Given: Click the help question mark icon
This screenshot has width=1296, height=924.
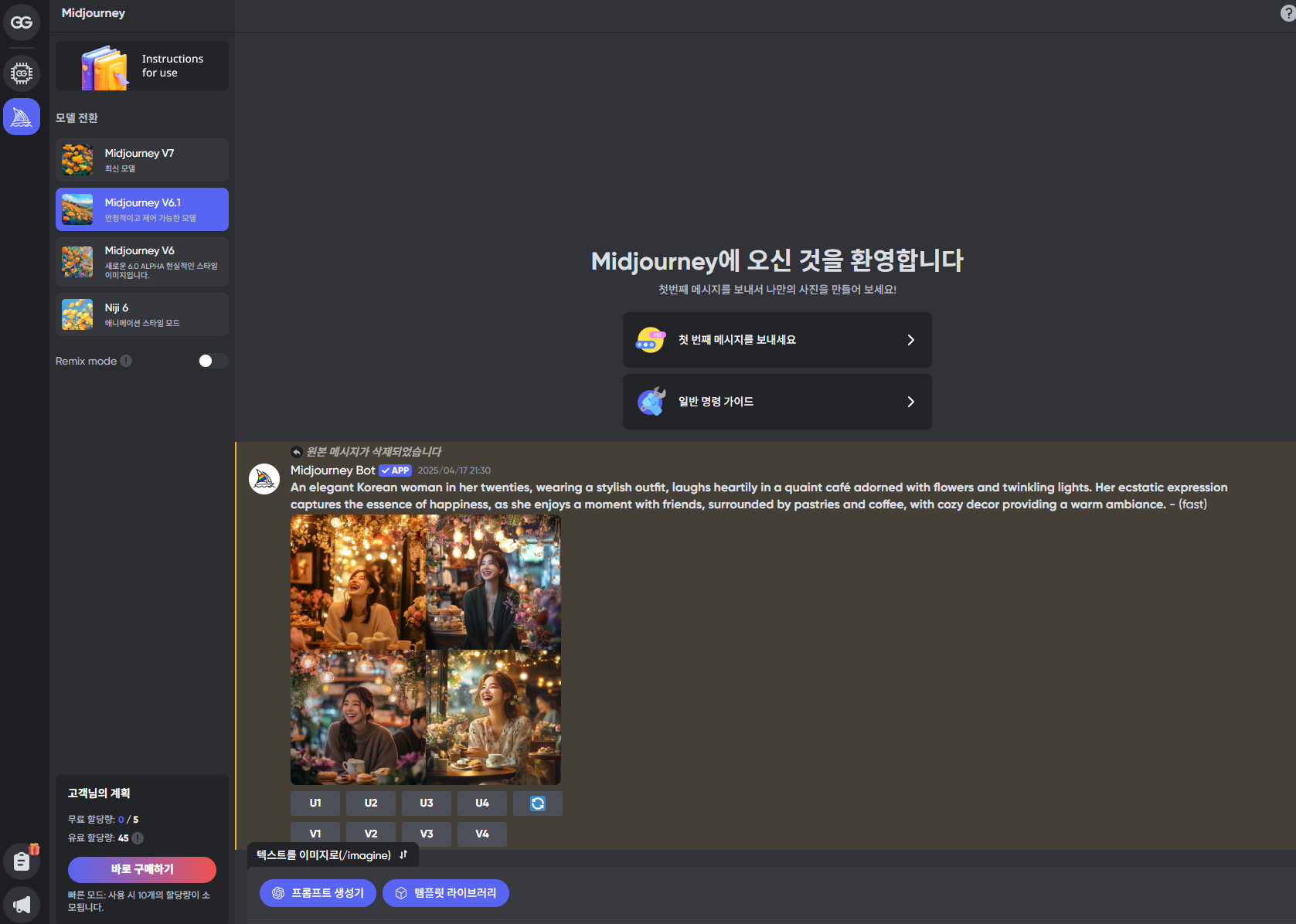Looking at the screenshot, I should (1287, 13).
